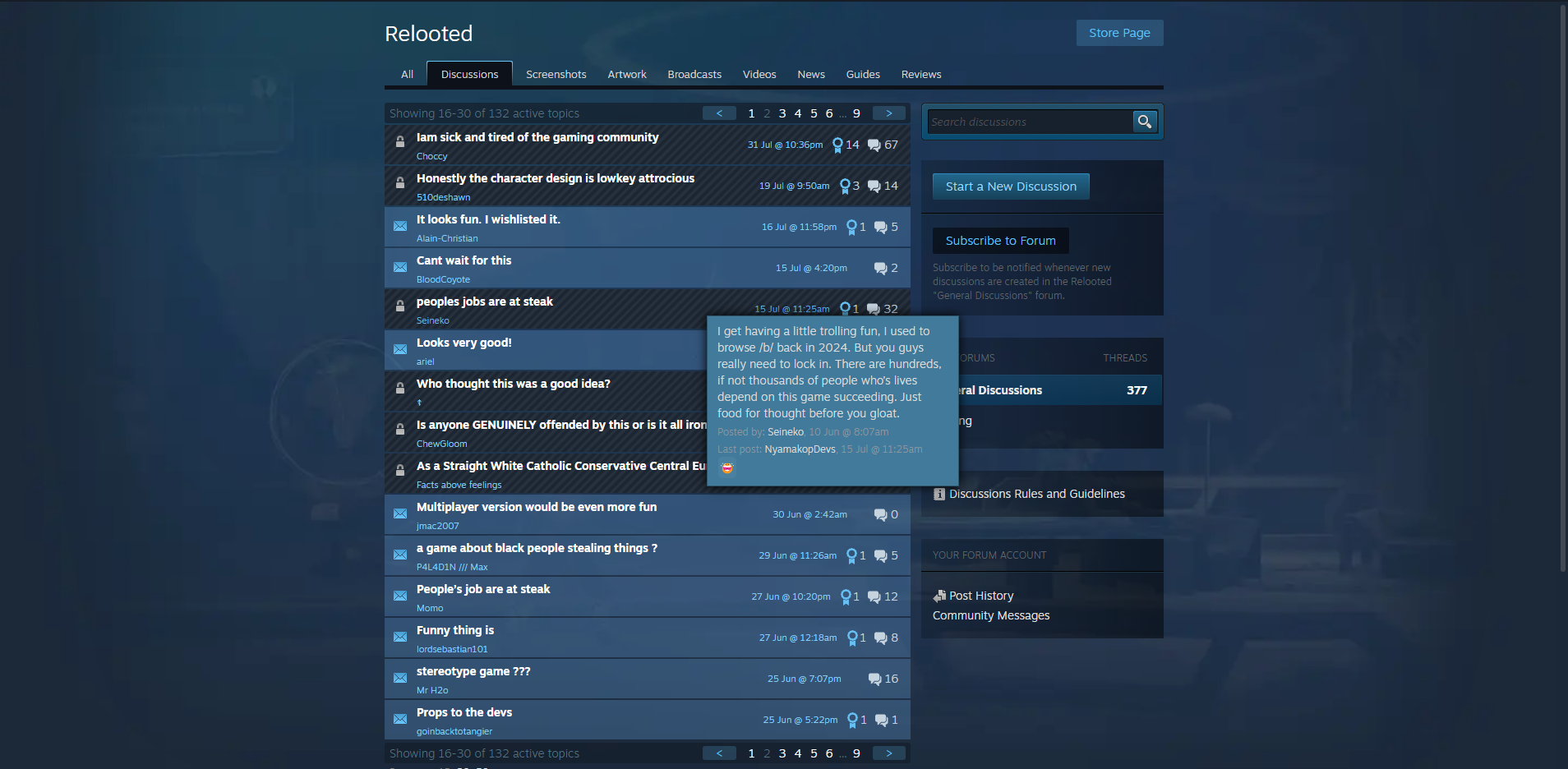Click lock icon on 'Is anyone GENUINELY offended' thread
Viewport: 1568px width, 769px height.
(400, 429)
